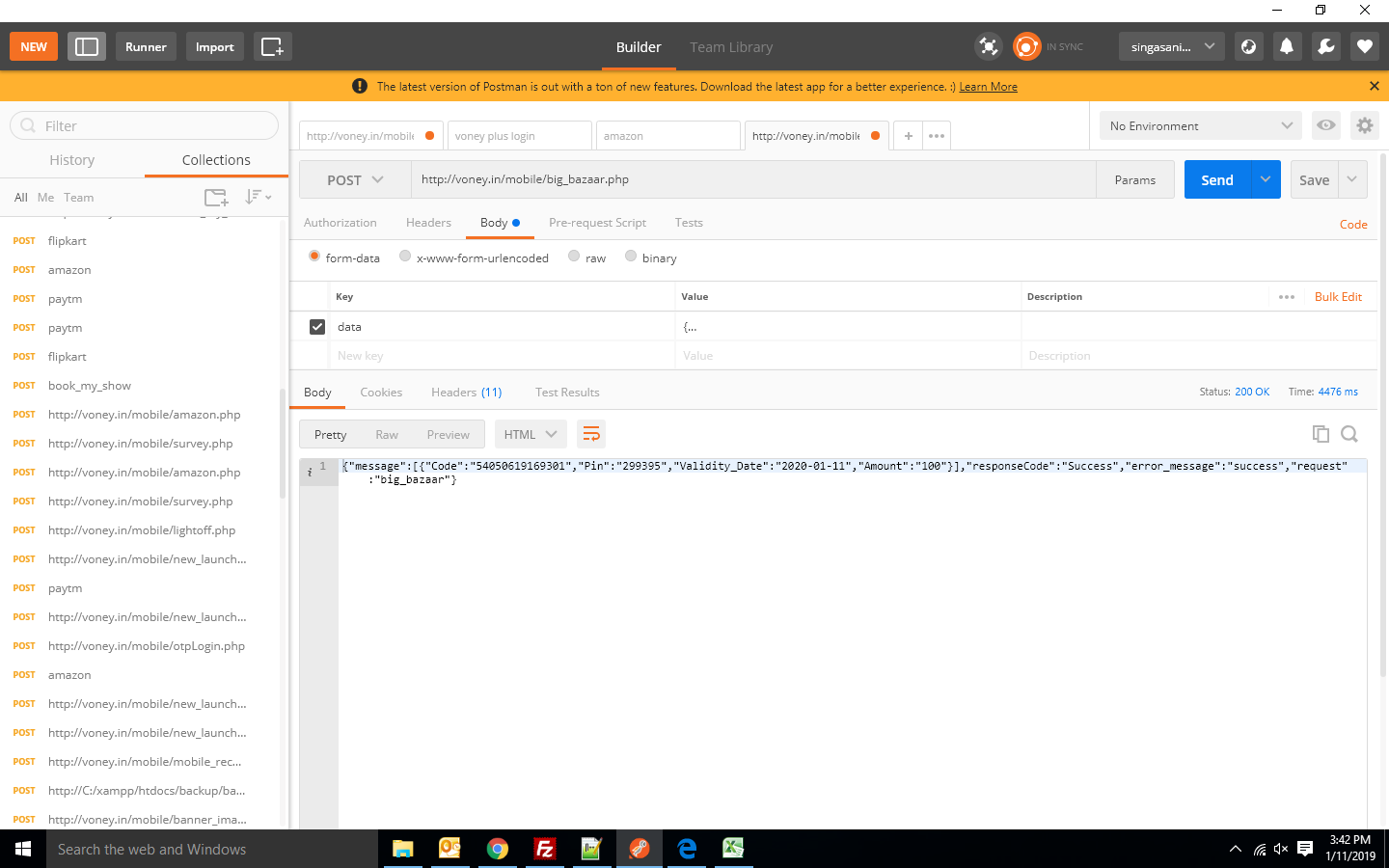Click the Filter collections search field
Viewport: 1389px width, 868px height.
coord(145,125)
